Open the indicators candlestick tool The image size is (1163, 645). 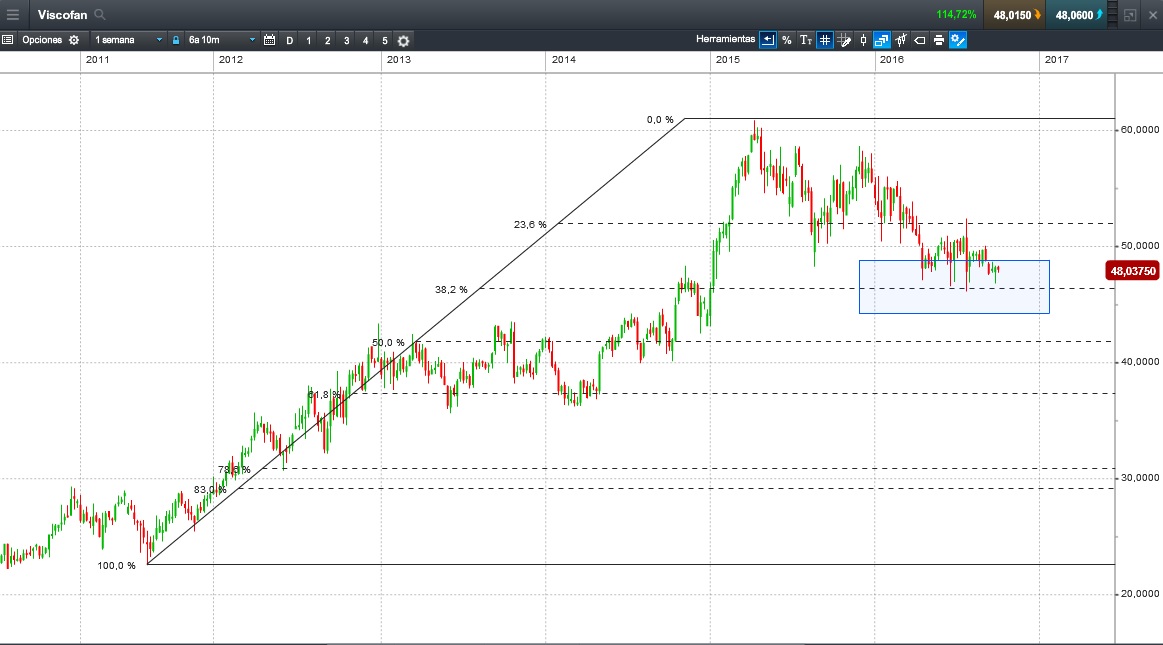[901, 40]
